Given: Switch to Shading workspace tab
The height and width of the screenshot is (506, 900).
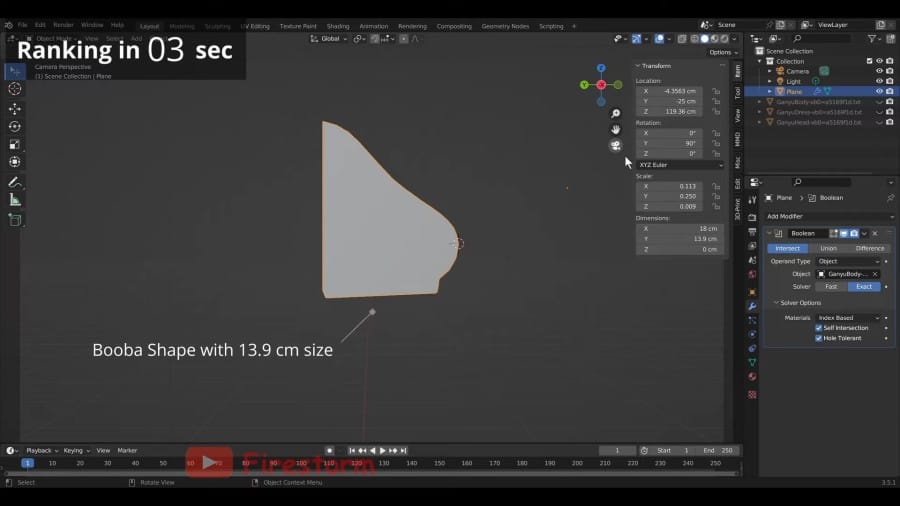Looking at the screenshot, I should [338, 26].
